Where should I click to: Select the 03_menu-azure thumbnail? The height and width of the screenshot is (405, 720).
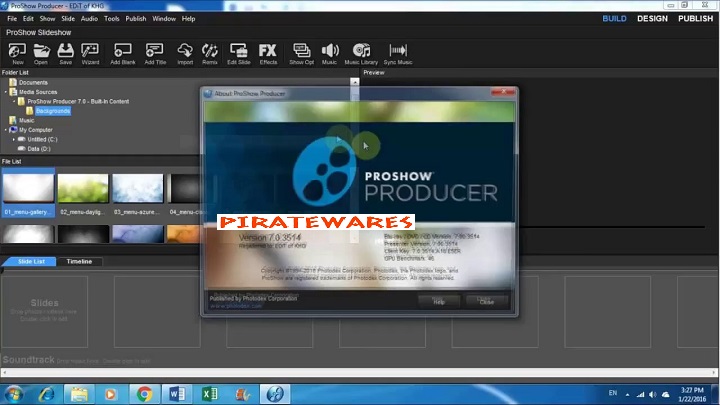click(138, 192)
